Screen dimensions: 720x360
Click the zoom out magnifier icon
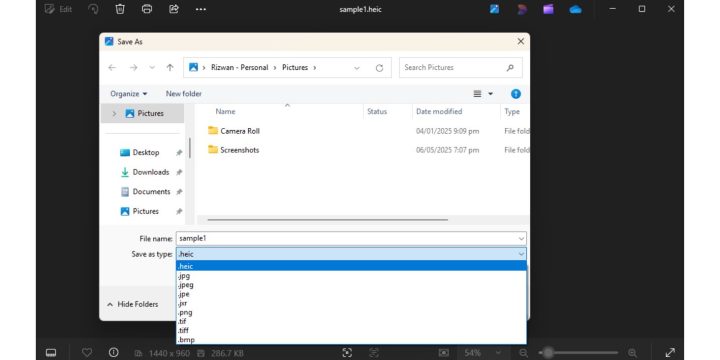pos(523,353)
